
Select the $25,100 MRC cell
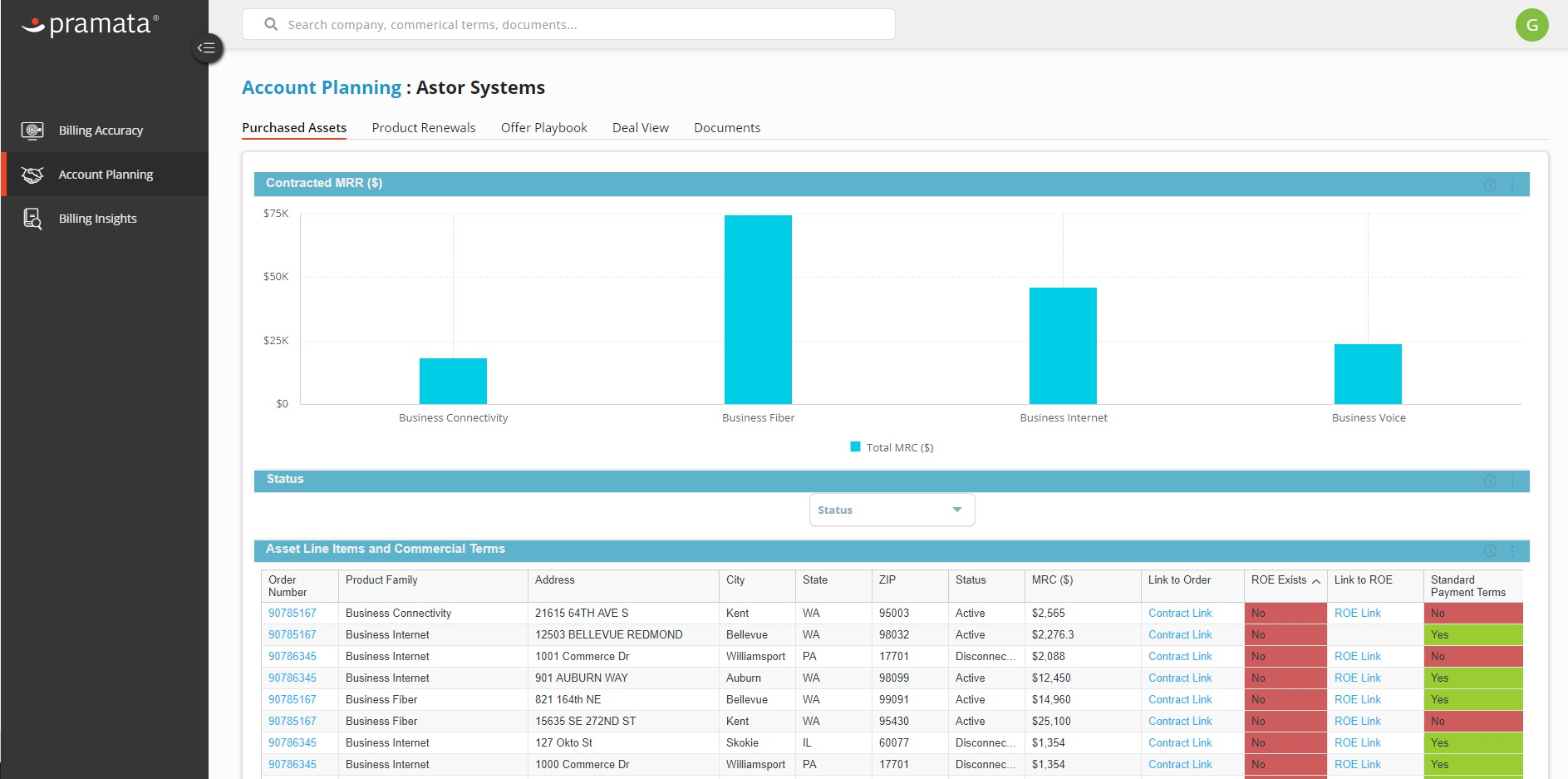click(1083, 721)
